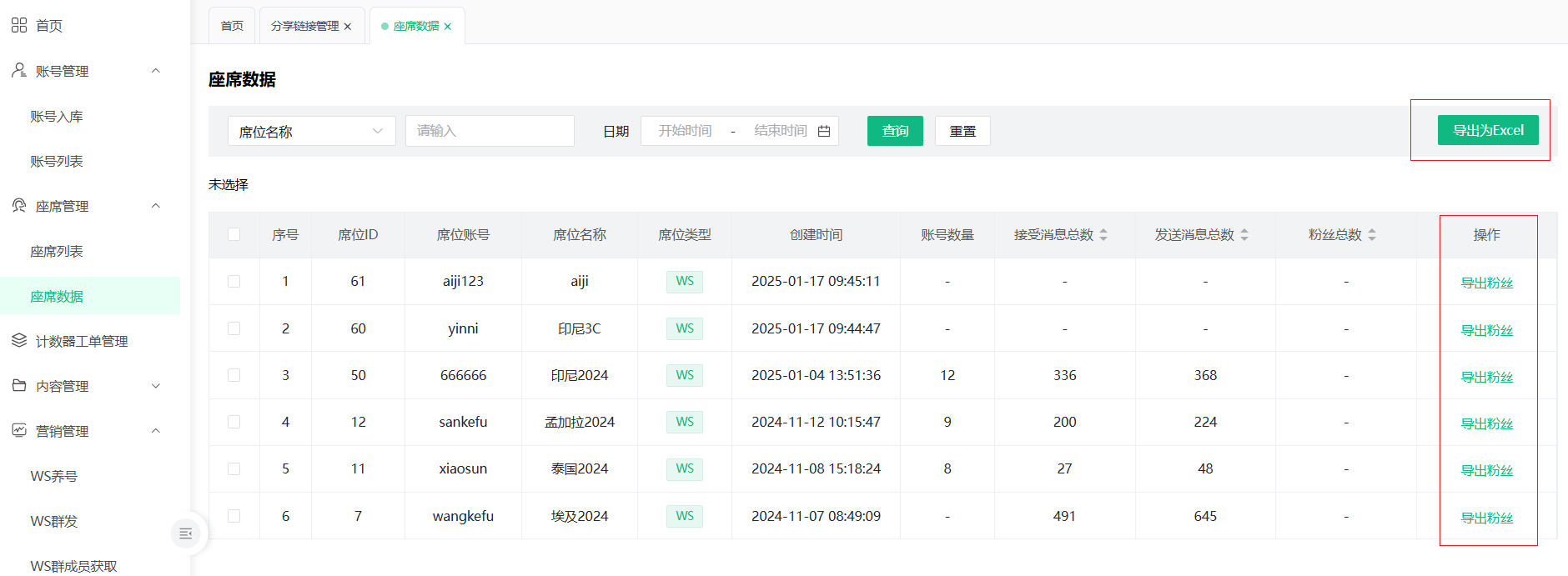
Task: Click the seat management headset icon
Action: tap(19, 206)
